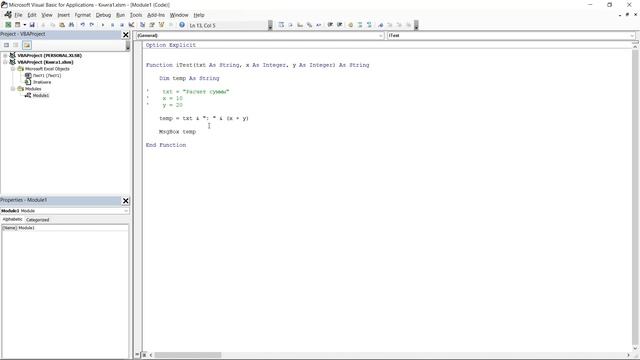Save the workbook with the Save icon
This screenshot has height=360, width=640.
click(32, 25)
